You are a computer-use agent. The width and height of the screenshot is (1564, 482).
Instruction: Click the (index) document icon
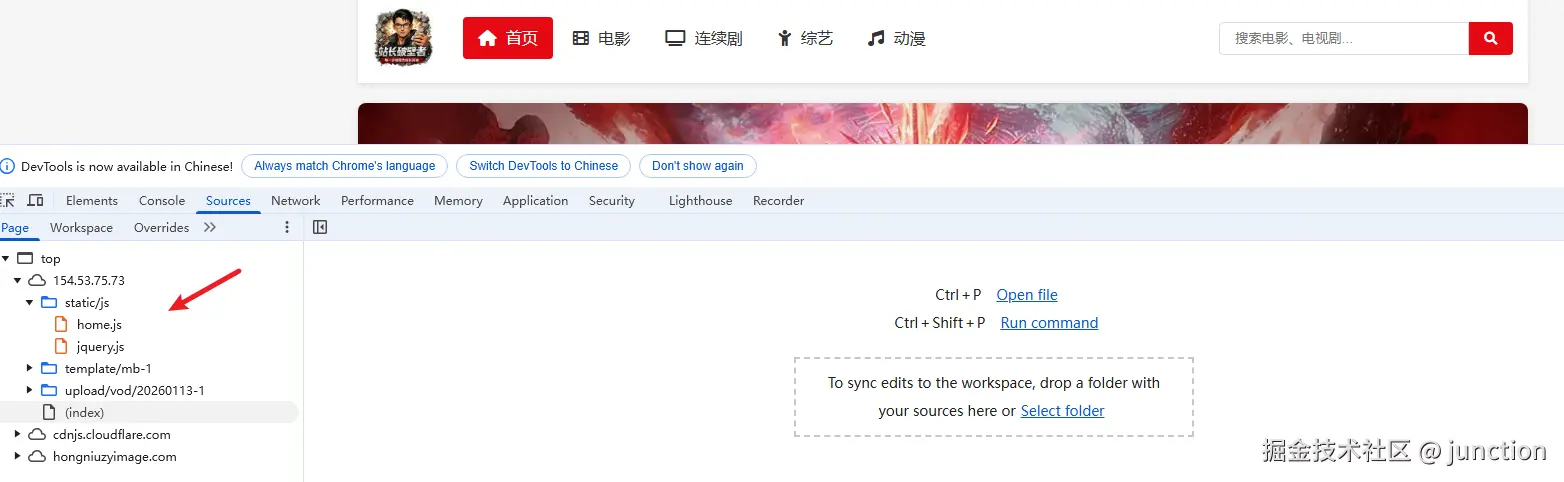tap(48, 412)
